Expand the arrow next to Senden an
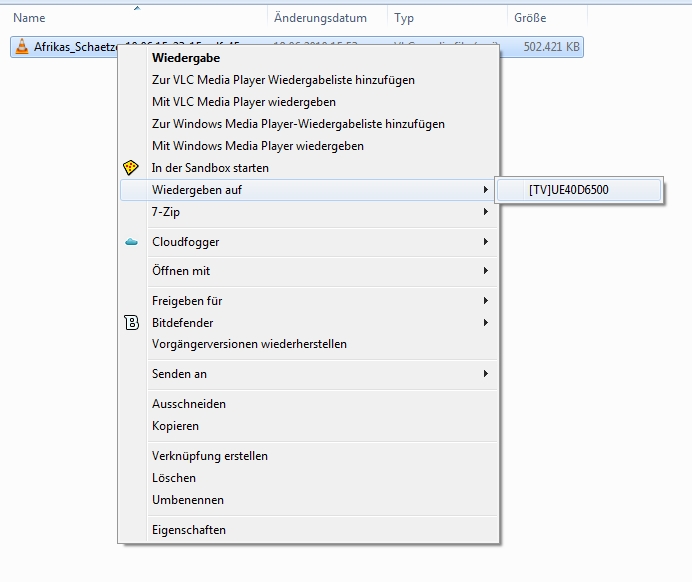 coord(485,374)
